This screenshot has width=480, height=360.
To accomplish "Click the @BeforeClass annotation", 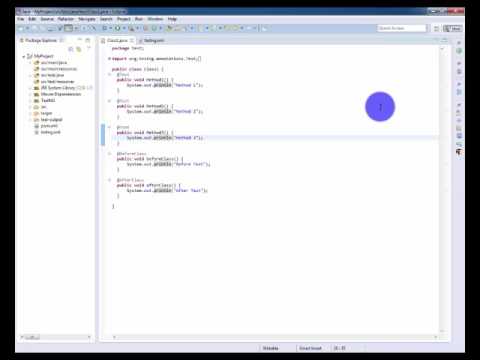I will 131,154.
